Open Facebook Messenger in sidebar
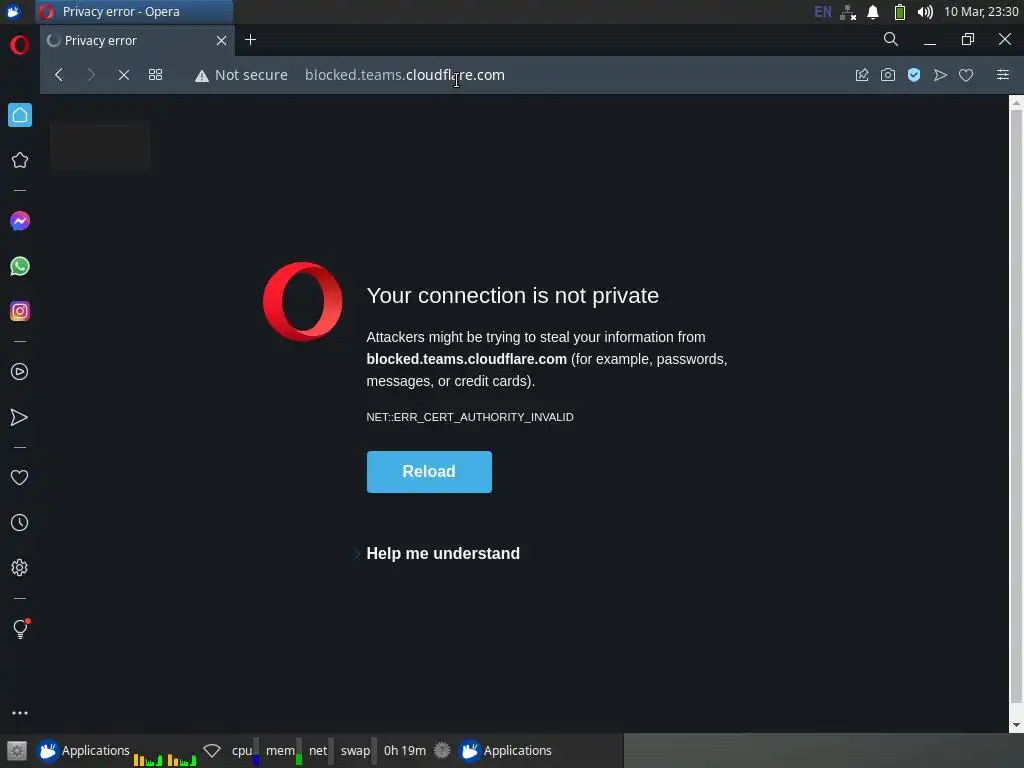The height and width of the screenshot is (768, 1024). point(20,221)
